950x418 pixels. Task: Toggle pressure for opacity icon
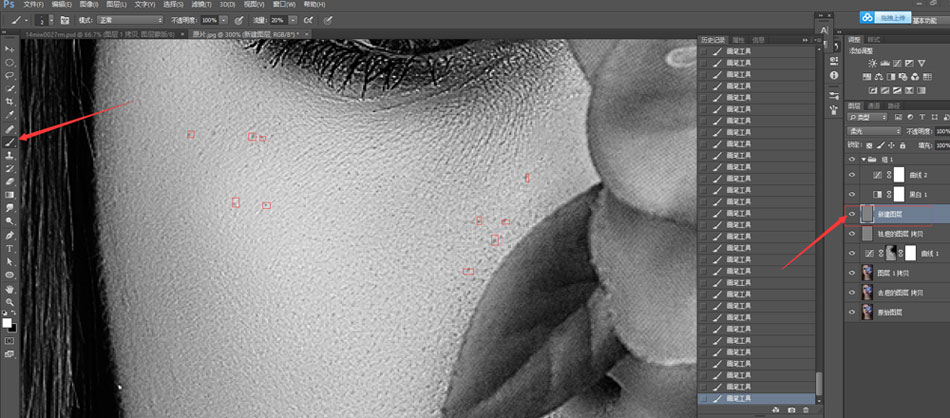coord(239,20)
